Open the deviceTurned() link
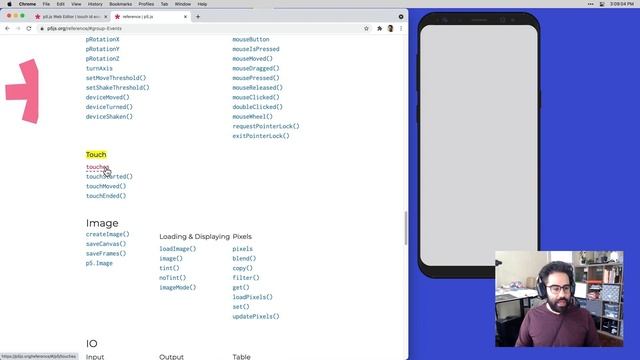 [x=109, y=107]
